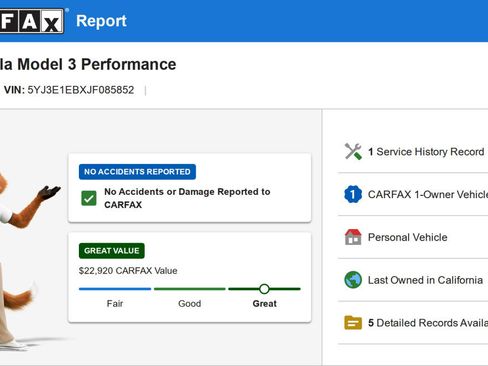
Task: Click the GREAT VALUE badge
Action: coord(112,251)
